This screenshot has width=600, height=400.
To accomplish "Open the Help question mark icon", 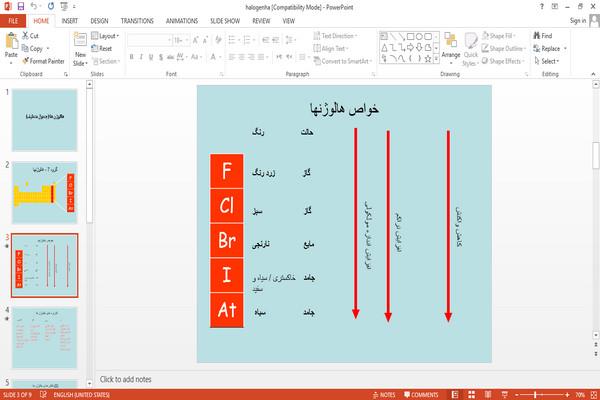I will tap(541, 7).
